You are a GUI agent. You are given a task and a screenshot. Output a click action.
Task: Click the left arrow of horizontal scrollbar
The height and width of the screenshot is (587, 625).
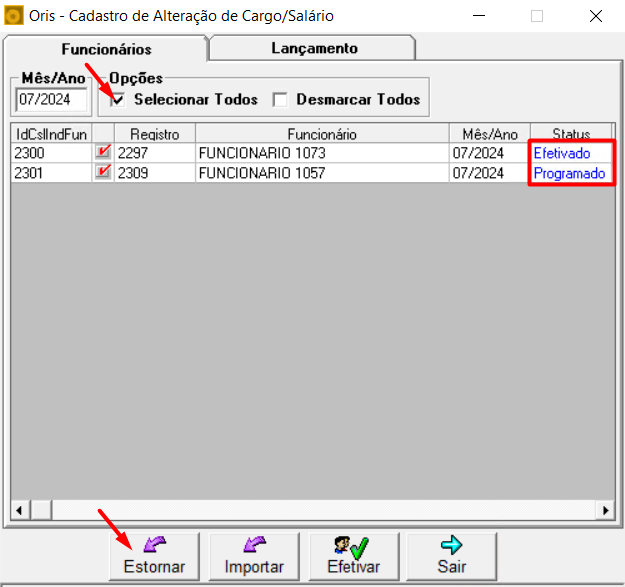(x=19, y=510)
